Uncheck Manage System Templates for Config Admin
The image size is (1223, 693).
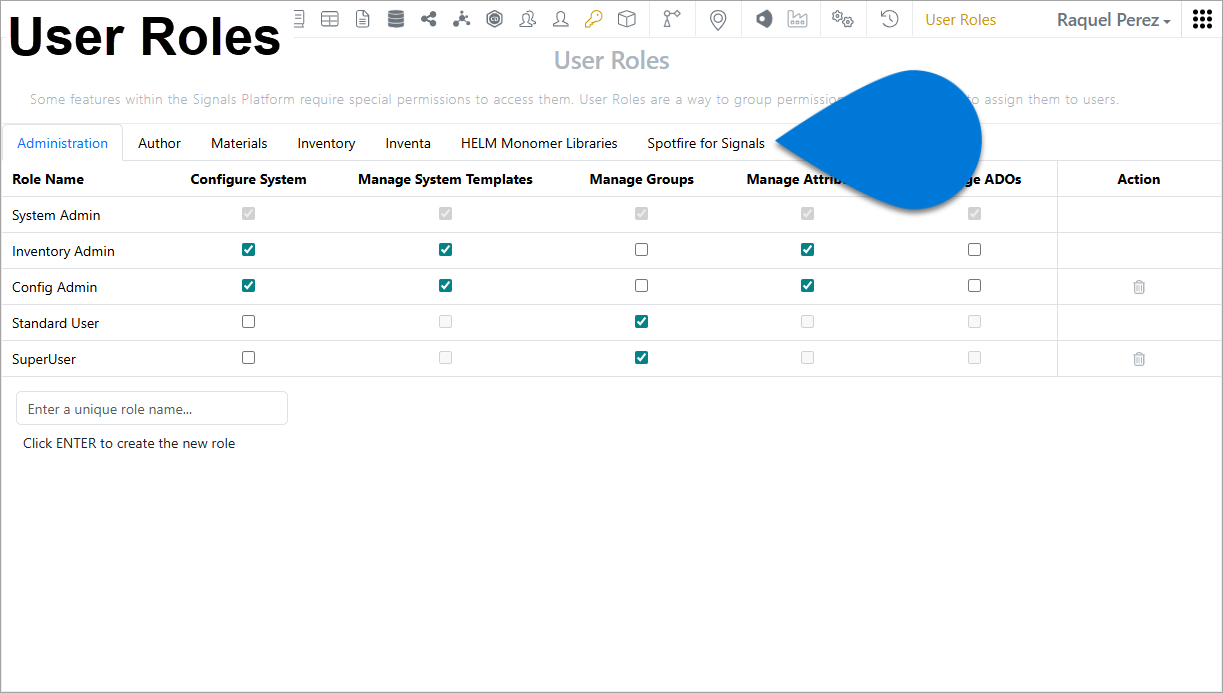pos(446,286)
